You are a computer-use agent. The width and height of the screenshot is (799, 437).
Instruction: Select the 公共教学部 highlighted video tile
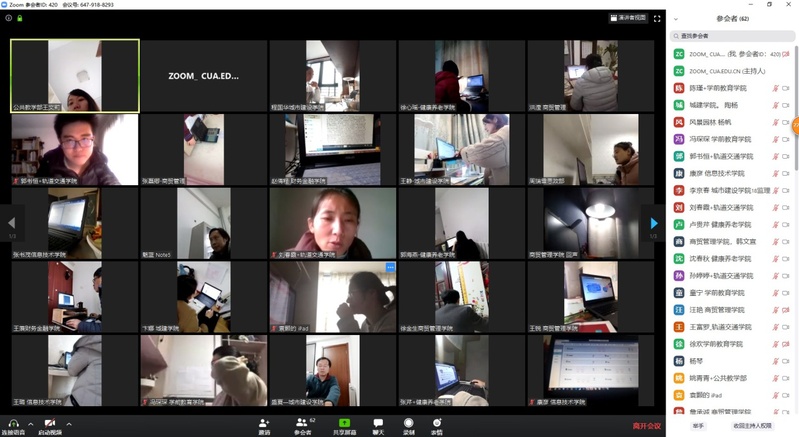(75, 76)
